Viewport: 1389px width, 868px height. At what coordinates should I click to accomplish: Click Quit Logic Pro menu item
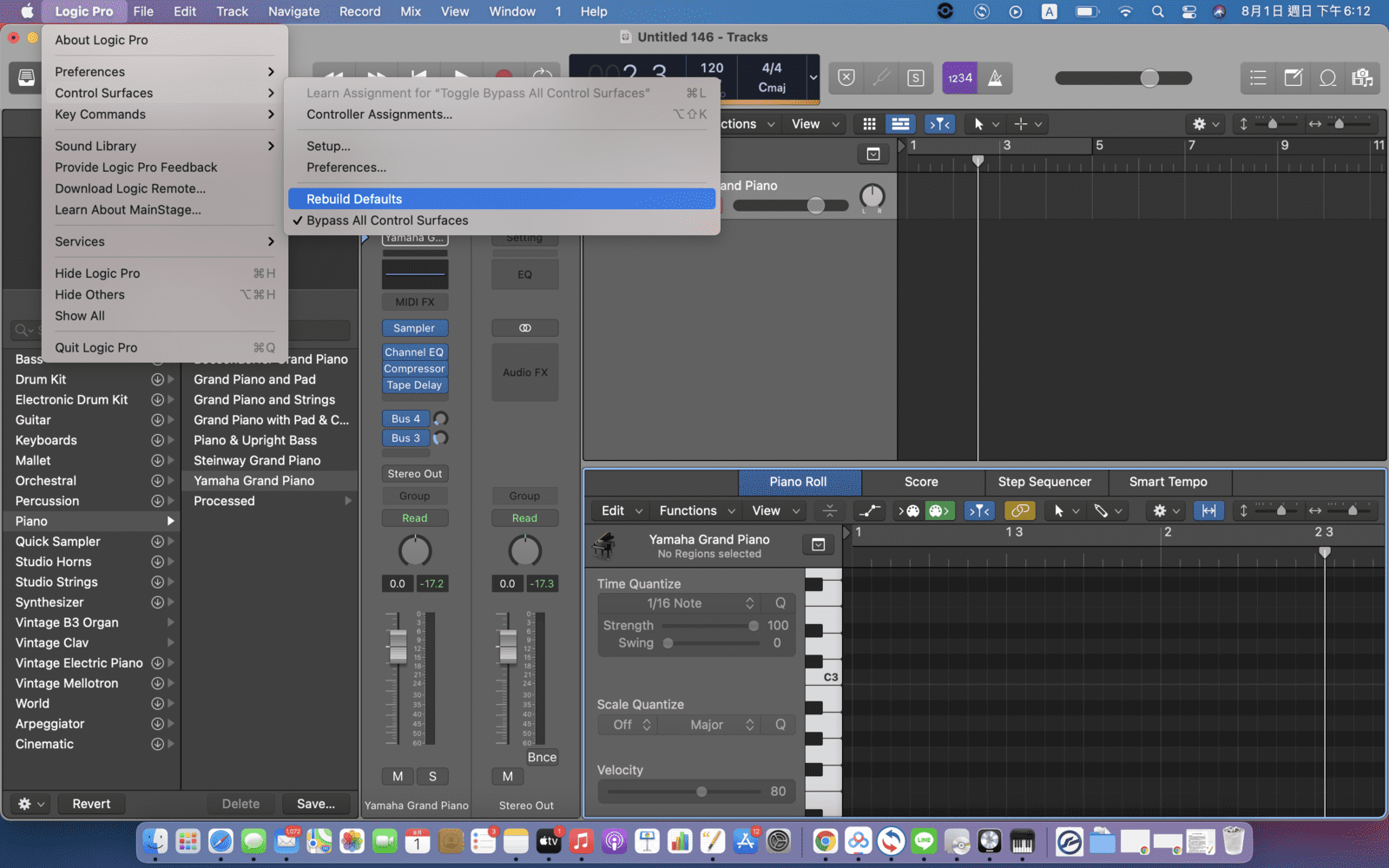(x=165, y=347)
